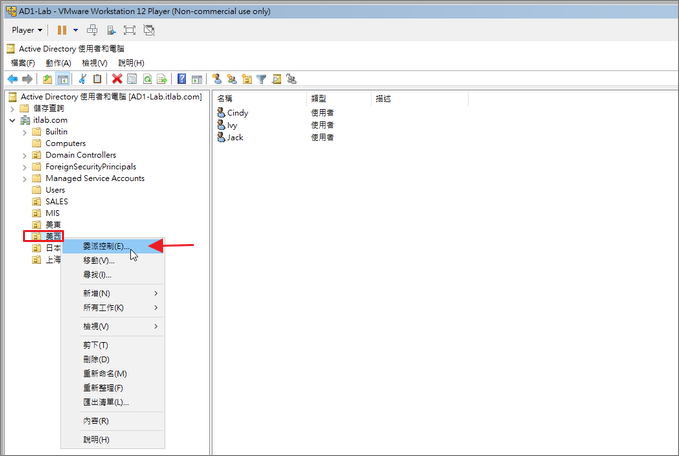Open the power options arrow beside pause
679x456 pixels.
coord(75,30)
